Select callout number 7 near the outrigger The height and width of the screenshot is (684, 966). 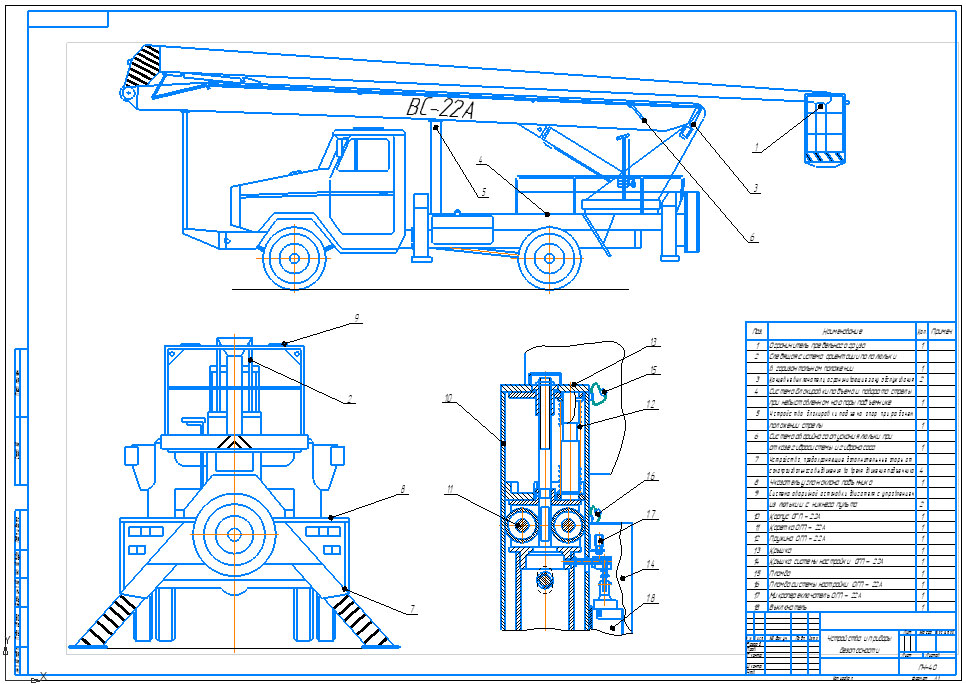[412, 609]
